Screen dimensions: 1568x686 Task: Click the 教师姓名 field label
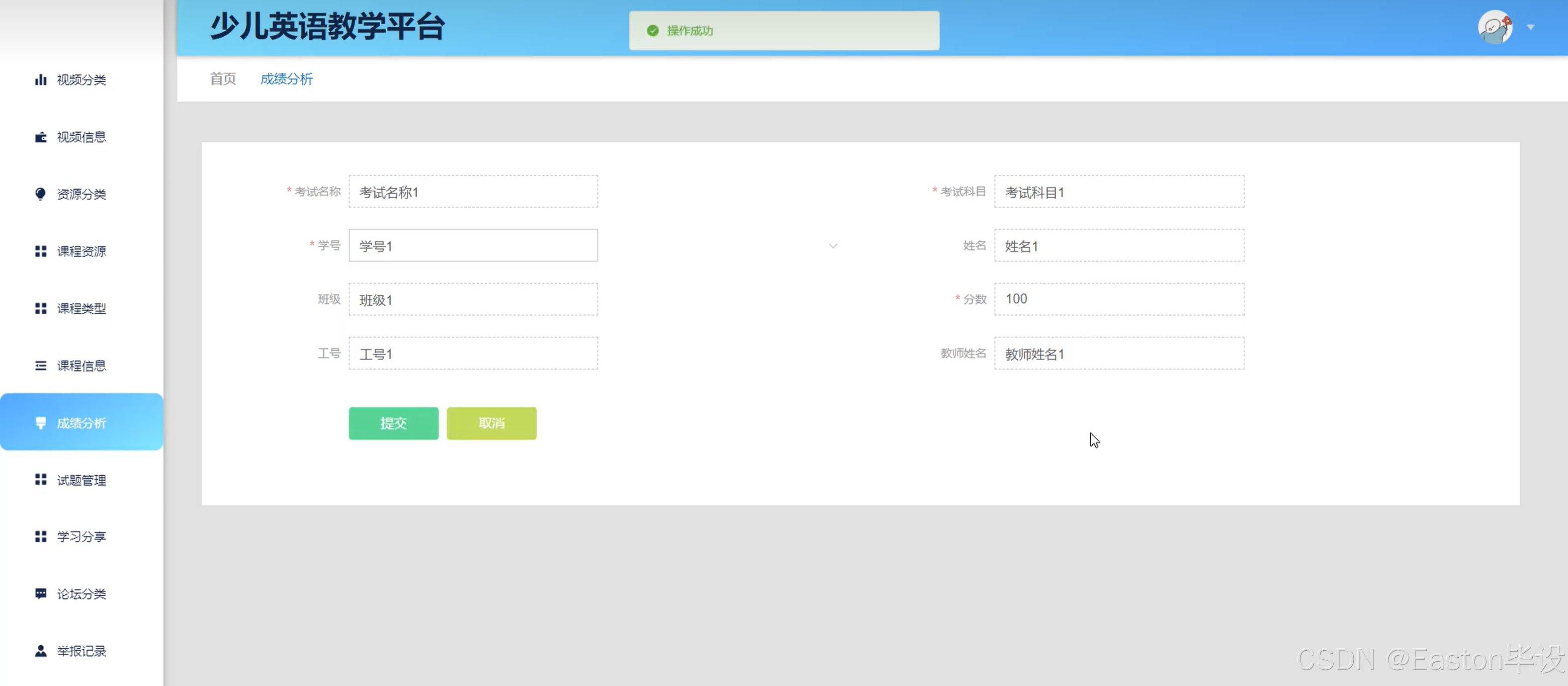point(963,353)
